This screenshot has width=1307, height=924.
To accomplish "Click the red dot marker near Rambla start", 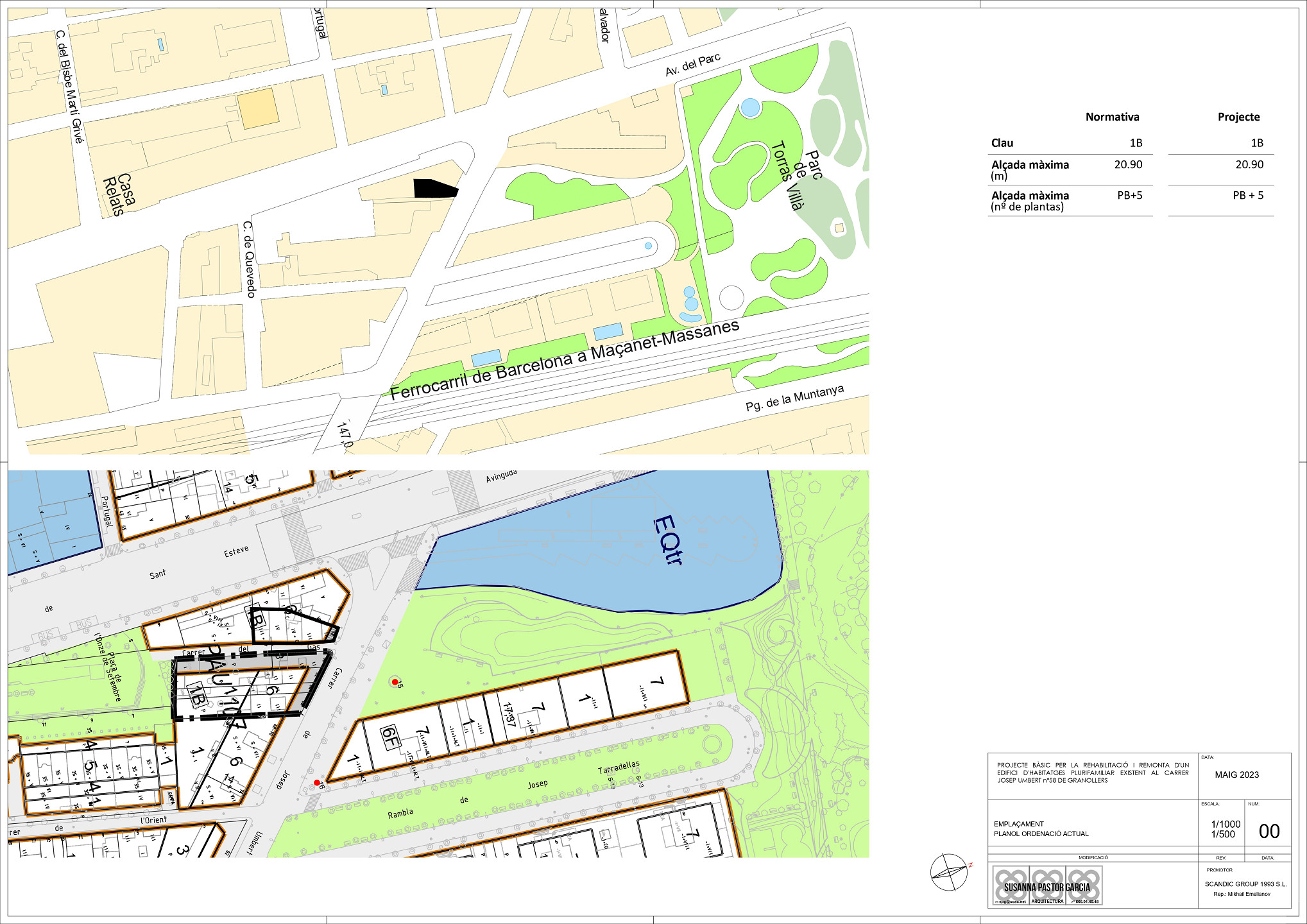I will point(316,783).
